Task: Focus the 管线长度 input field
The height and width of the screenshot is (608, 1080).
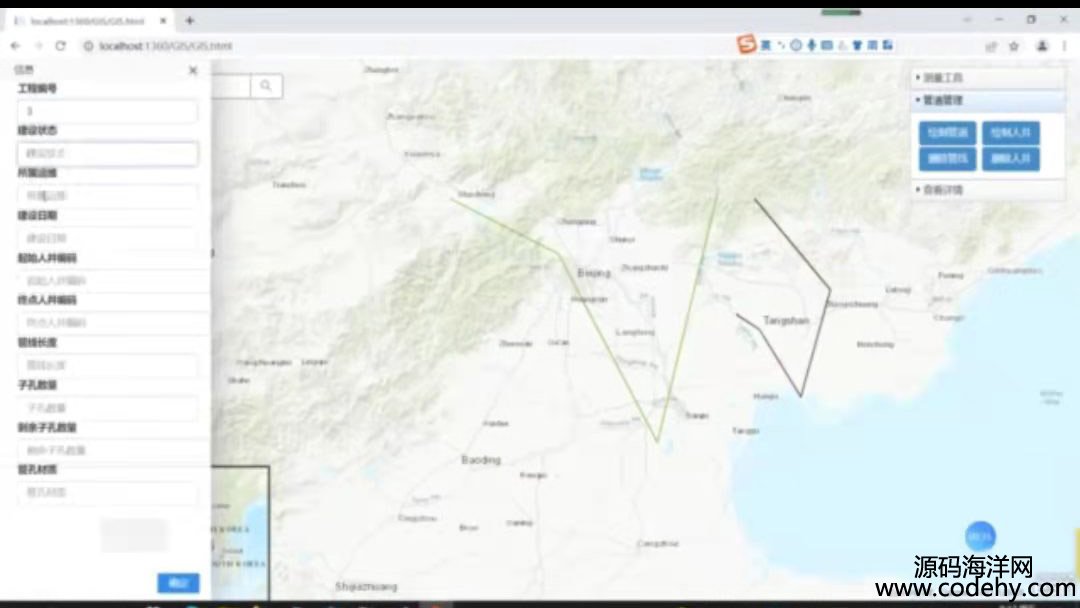Action: (107, 366)
